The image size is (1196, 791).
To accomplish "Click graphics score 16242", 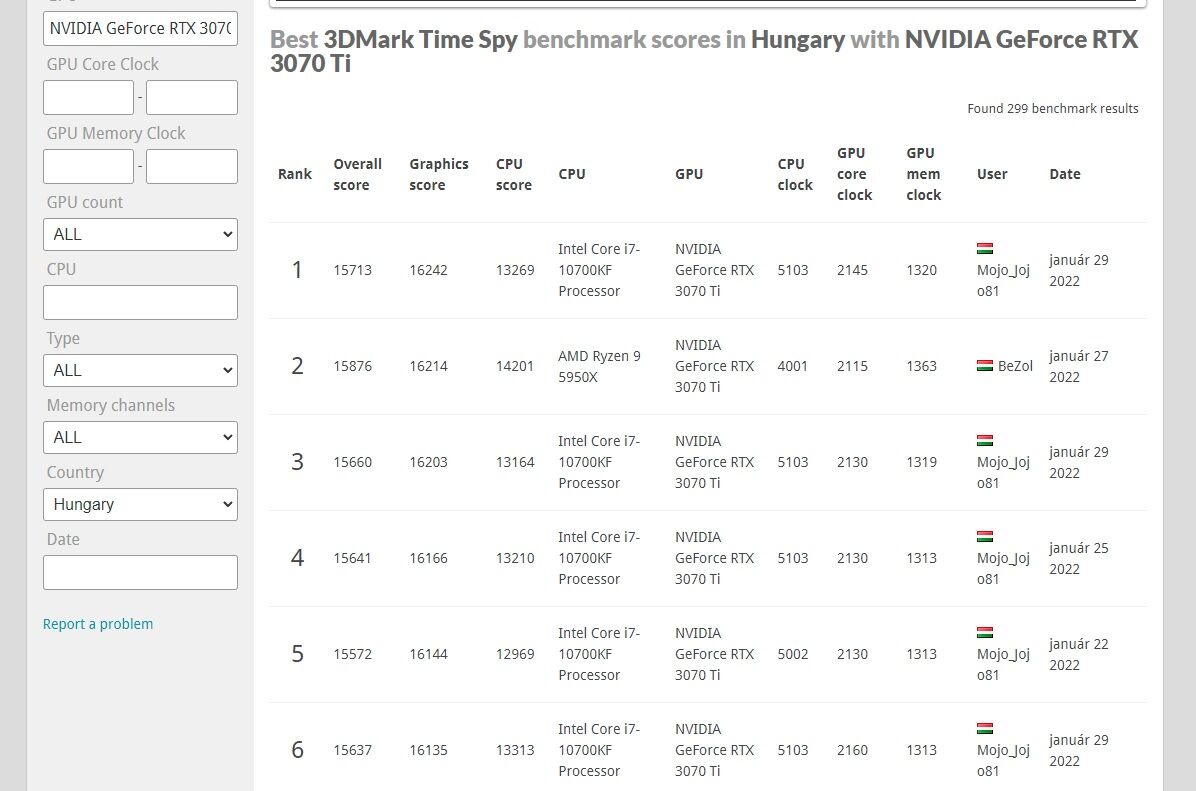I will (428, 270).
